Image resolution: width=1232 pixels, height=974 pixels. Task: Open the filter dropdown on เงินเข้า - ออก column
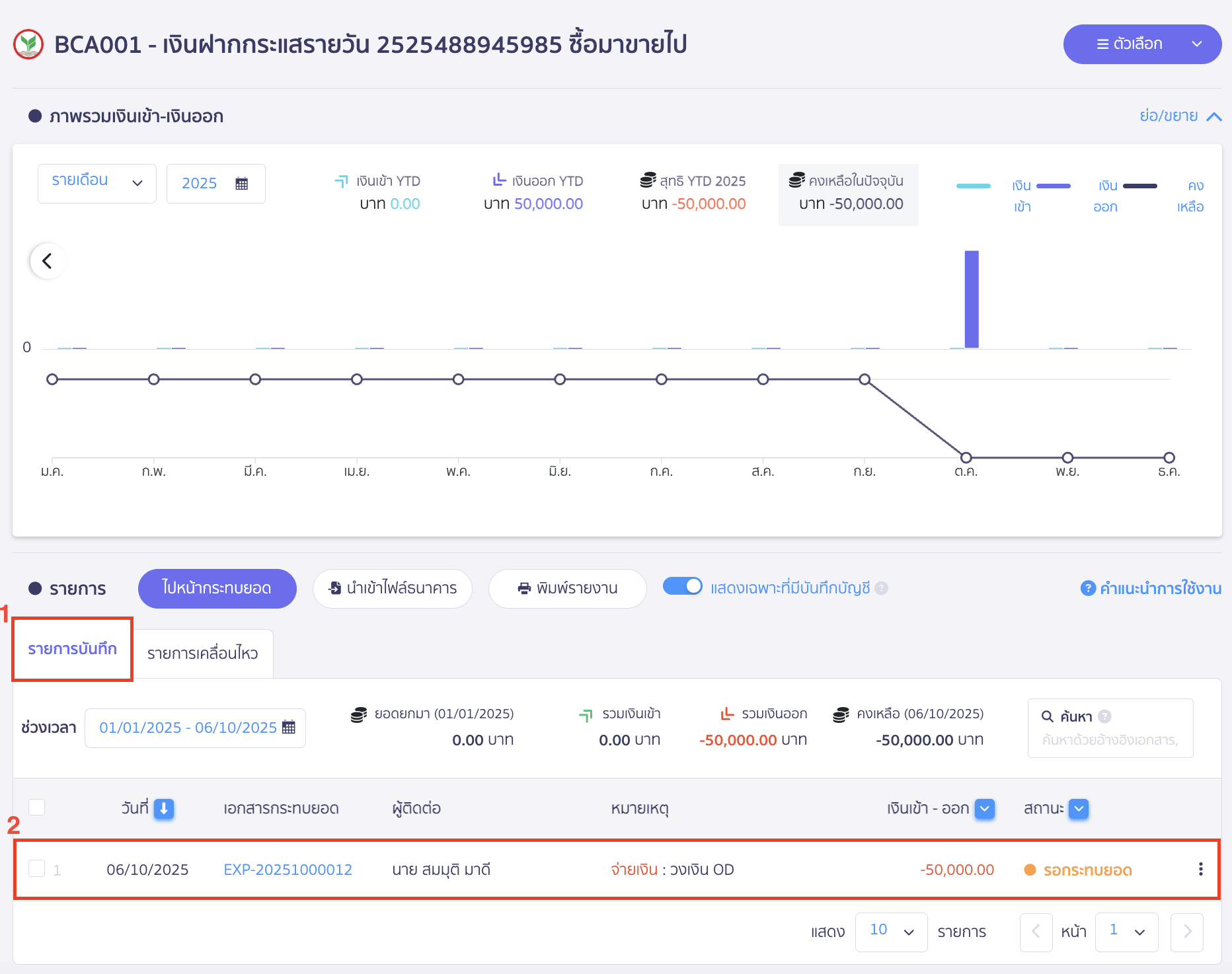pos(984,808)
